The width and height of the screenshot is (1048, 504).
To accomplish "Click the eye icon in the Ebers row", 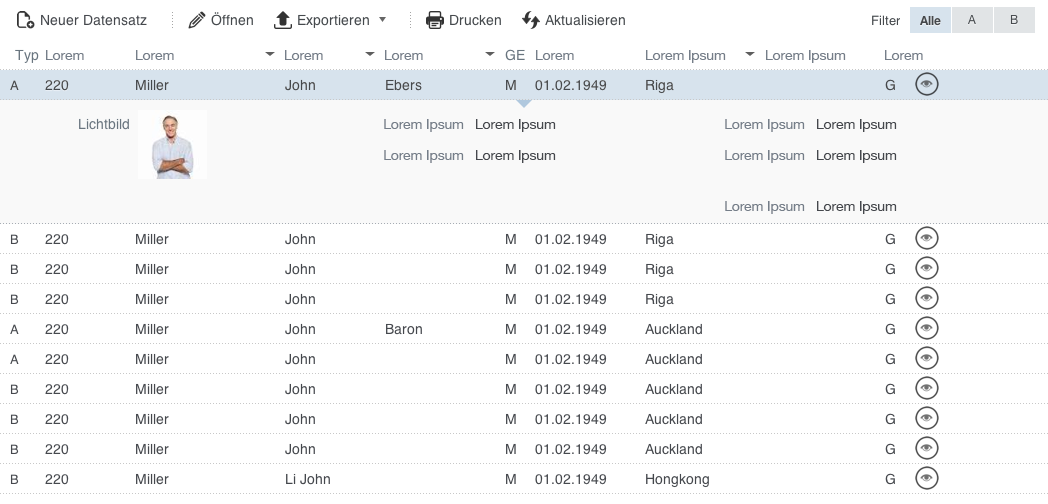I will click(927, 85).
